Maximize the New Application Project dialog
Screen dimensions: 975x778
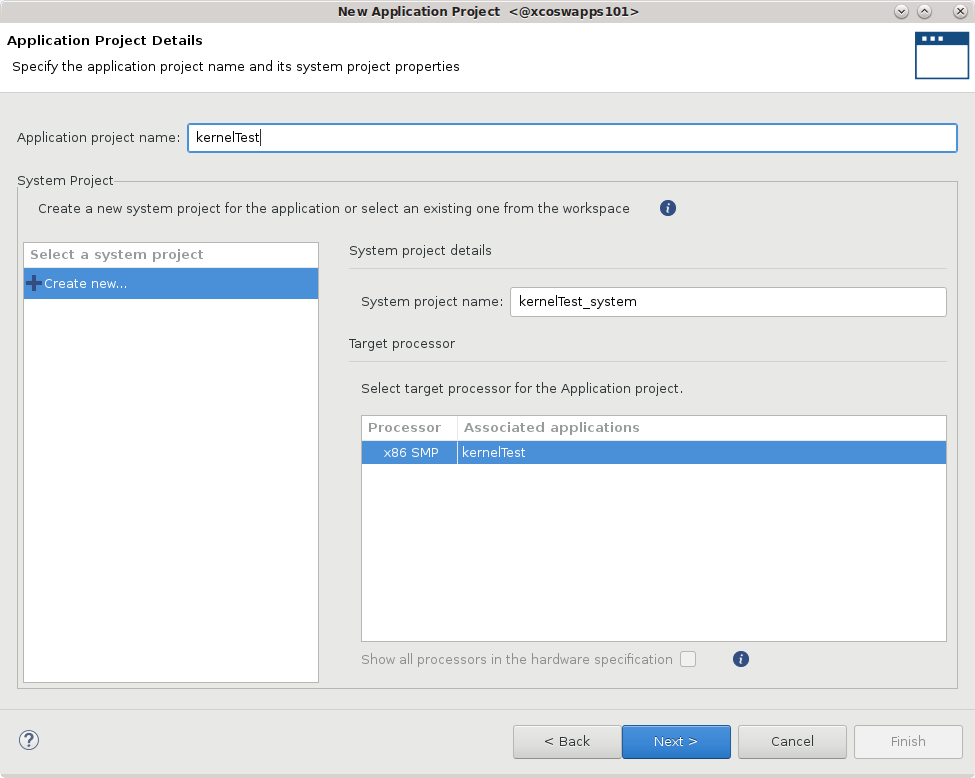coord(924,11)
